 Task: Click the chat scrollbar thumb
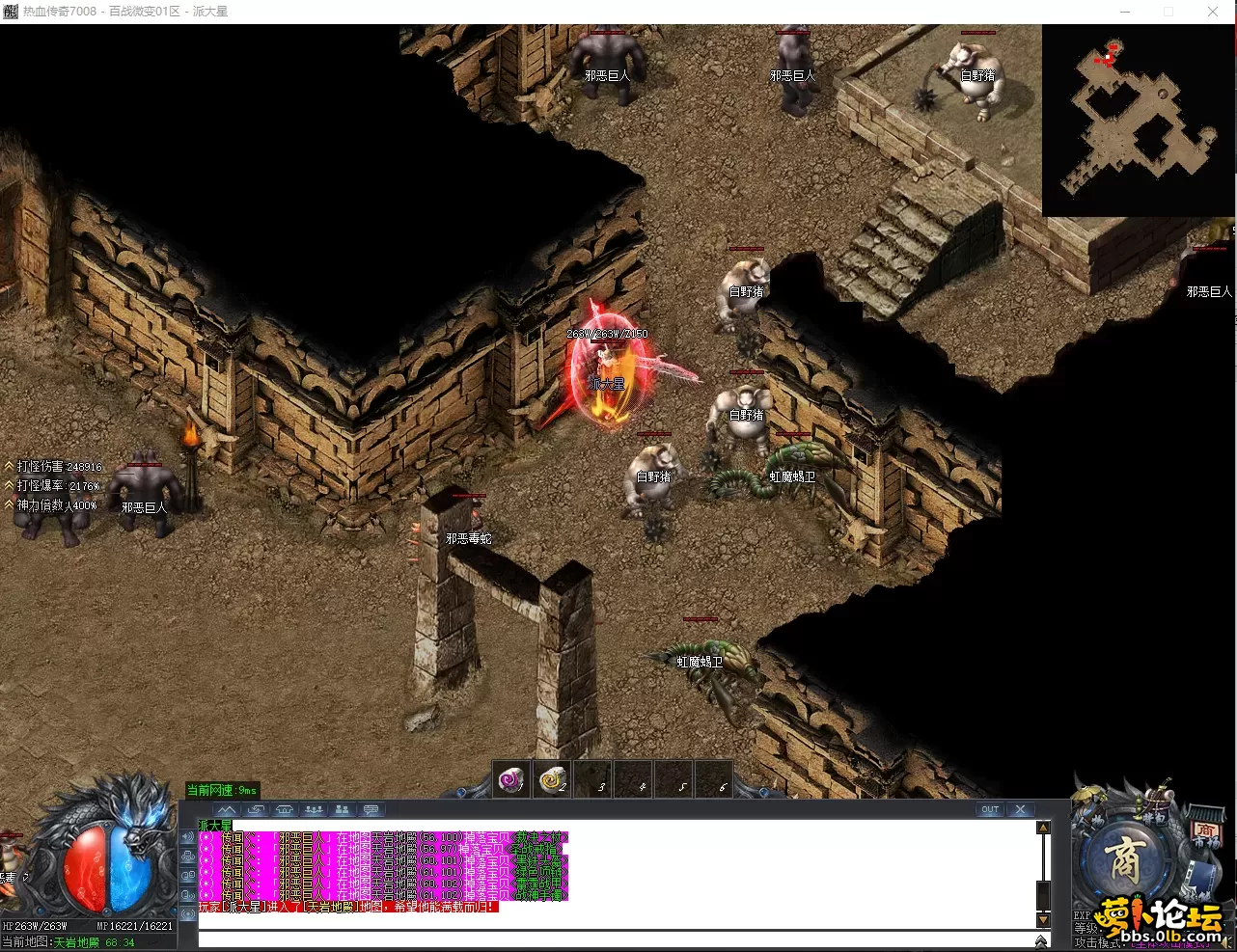1043,894
